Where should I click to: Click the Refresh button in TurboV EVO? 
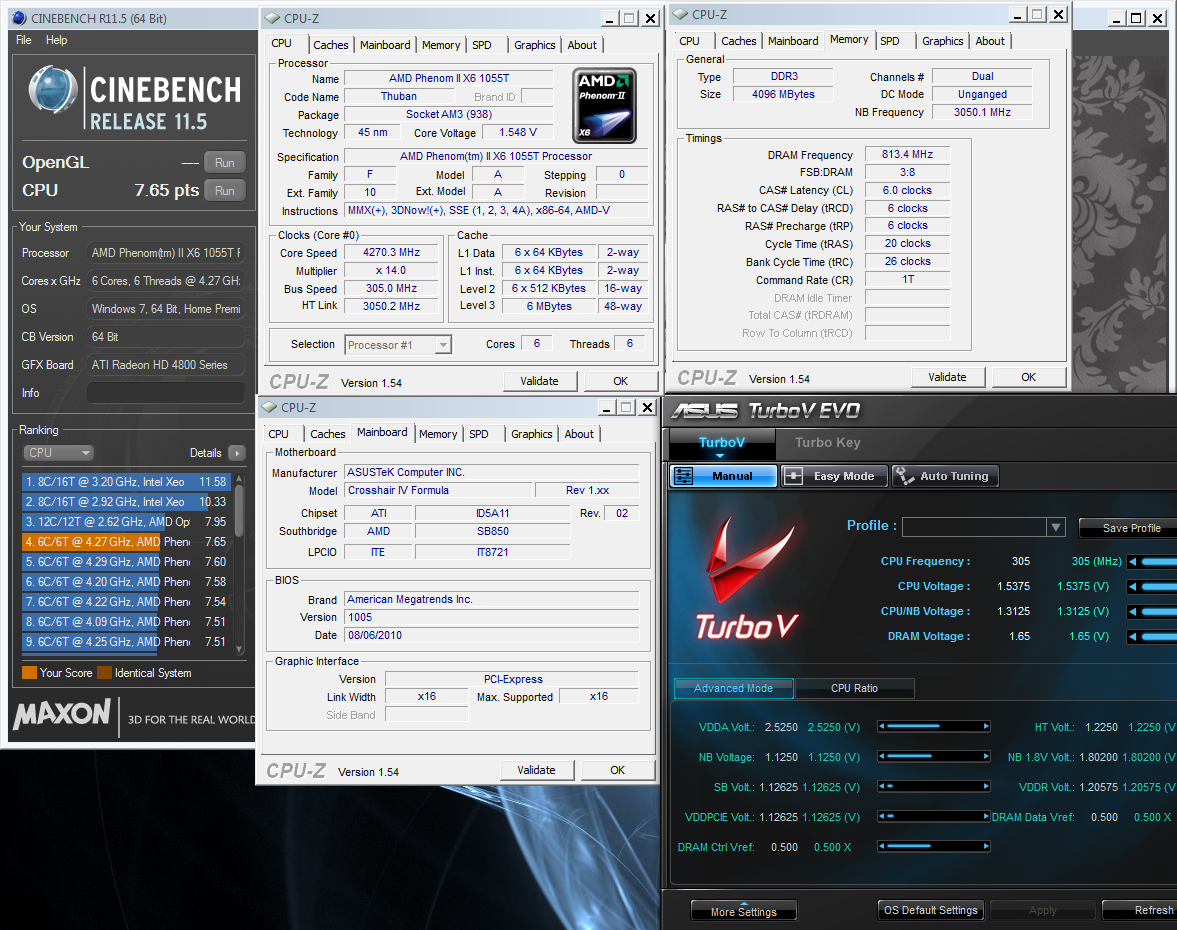coord(1140,910)
